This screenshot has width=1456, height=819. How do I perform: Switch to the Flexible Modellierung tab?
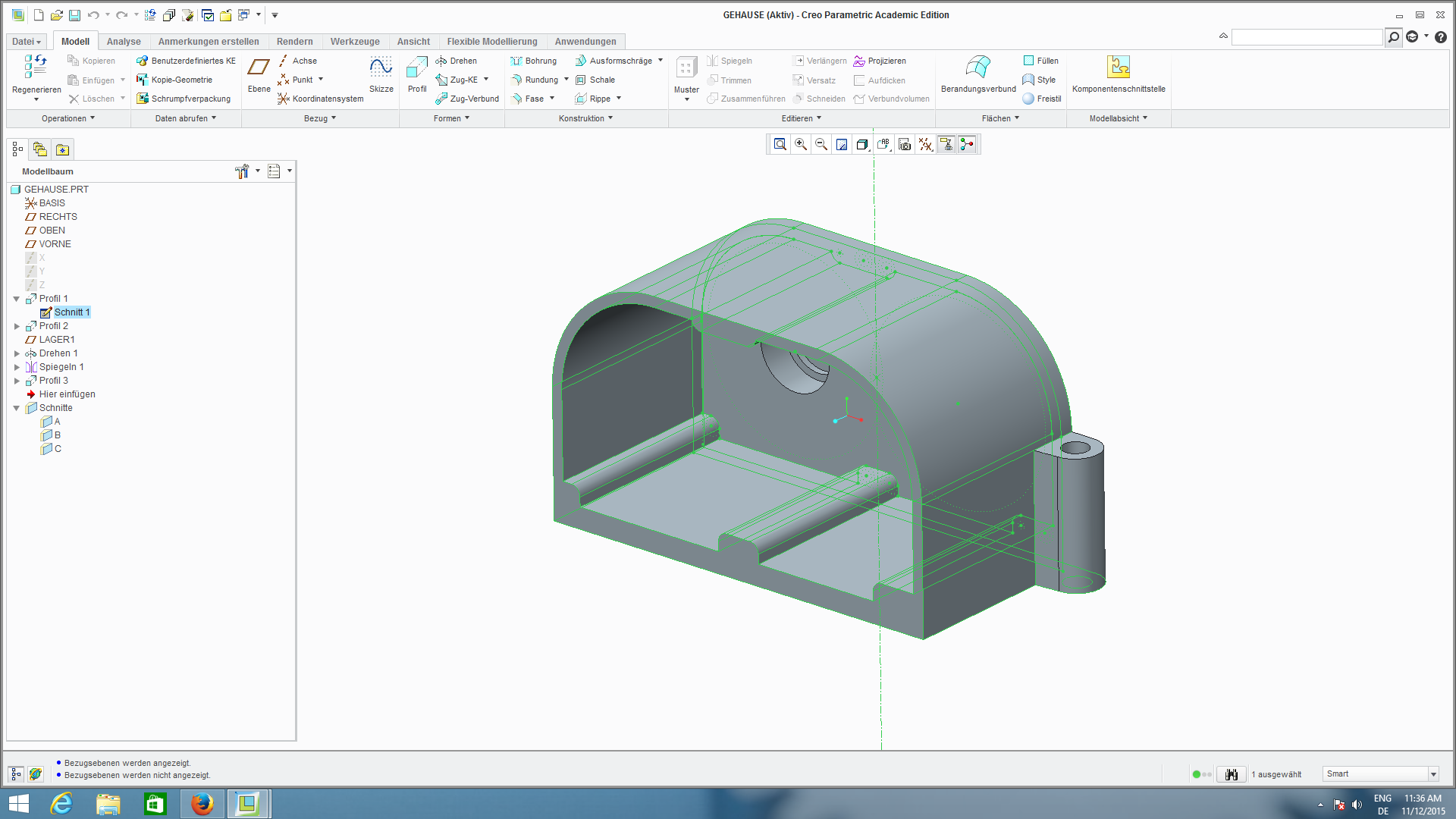(x=492, y=42)
